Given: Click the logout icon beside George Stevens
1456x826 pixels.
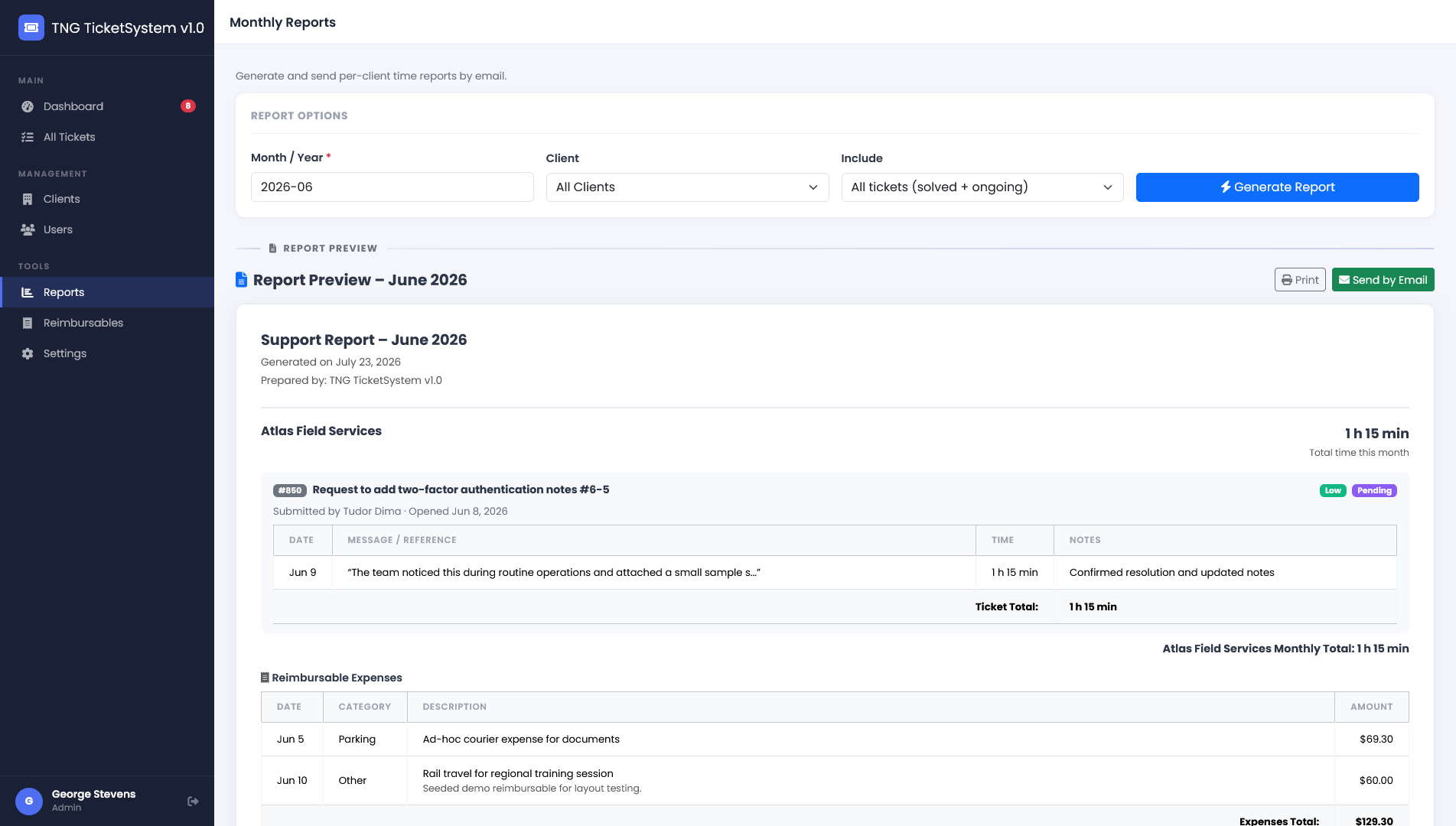Looking at the screenshot, I should [x=193, y=801].
